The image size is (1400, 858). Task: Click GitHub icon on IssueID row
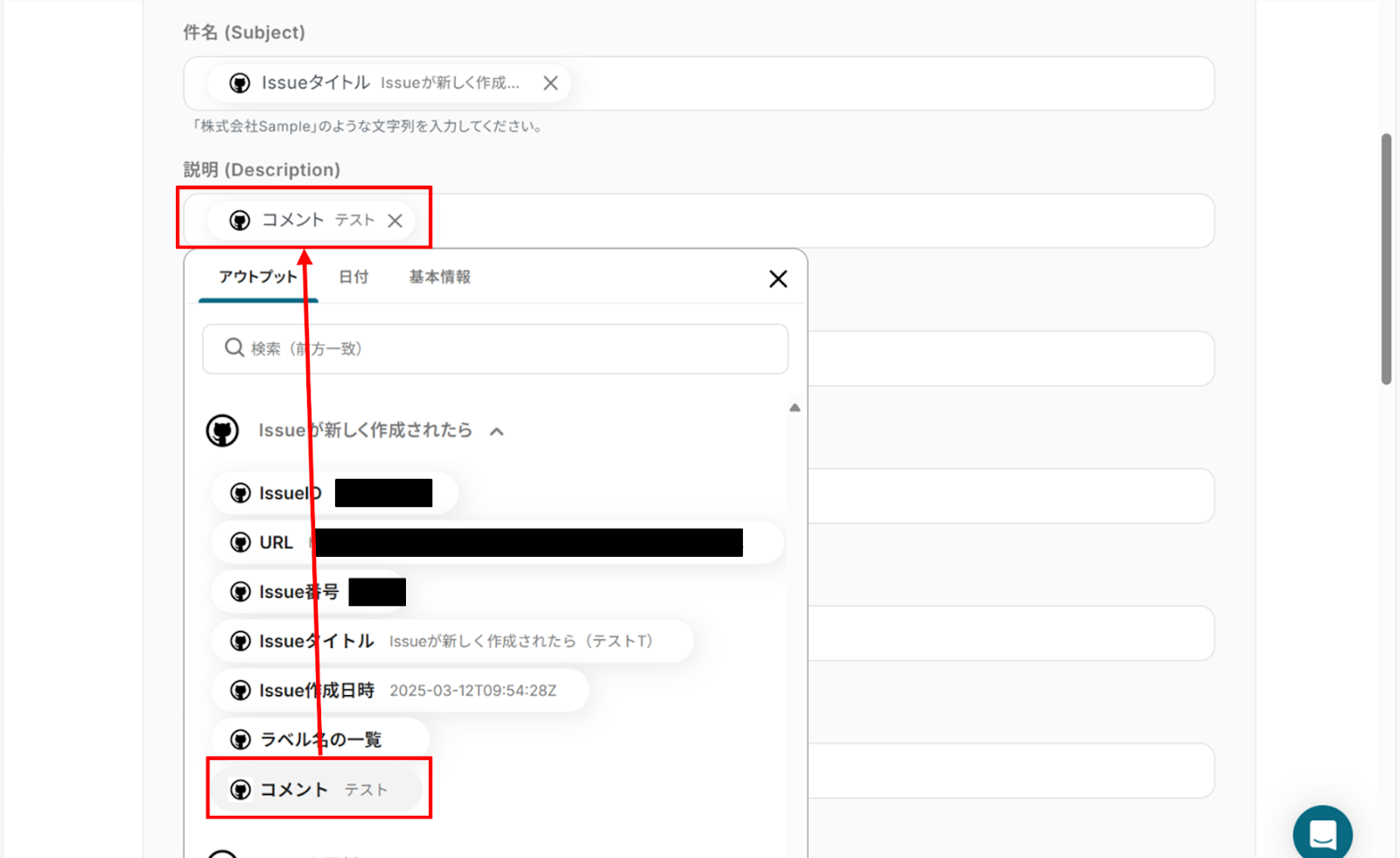(x=240, y=494)
